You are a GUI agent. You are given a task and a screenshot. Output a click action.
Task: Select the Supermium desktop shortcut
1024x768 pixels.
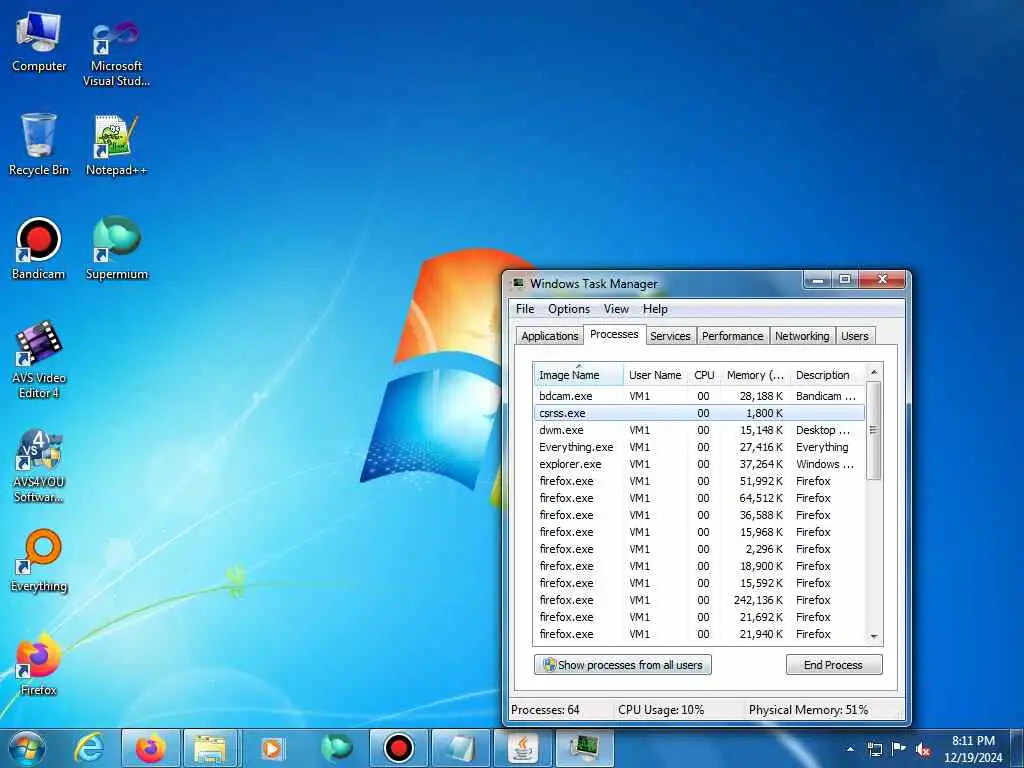[x=116, y=248]
